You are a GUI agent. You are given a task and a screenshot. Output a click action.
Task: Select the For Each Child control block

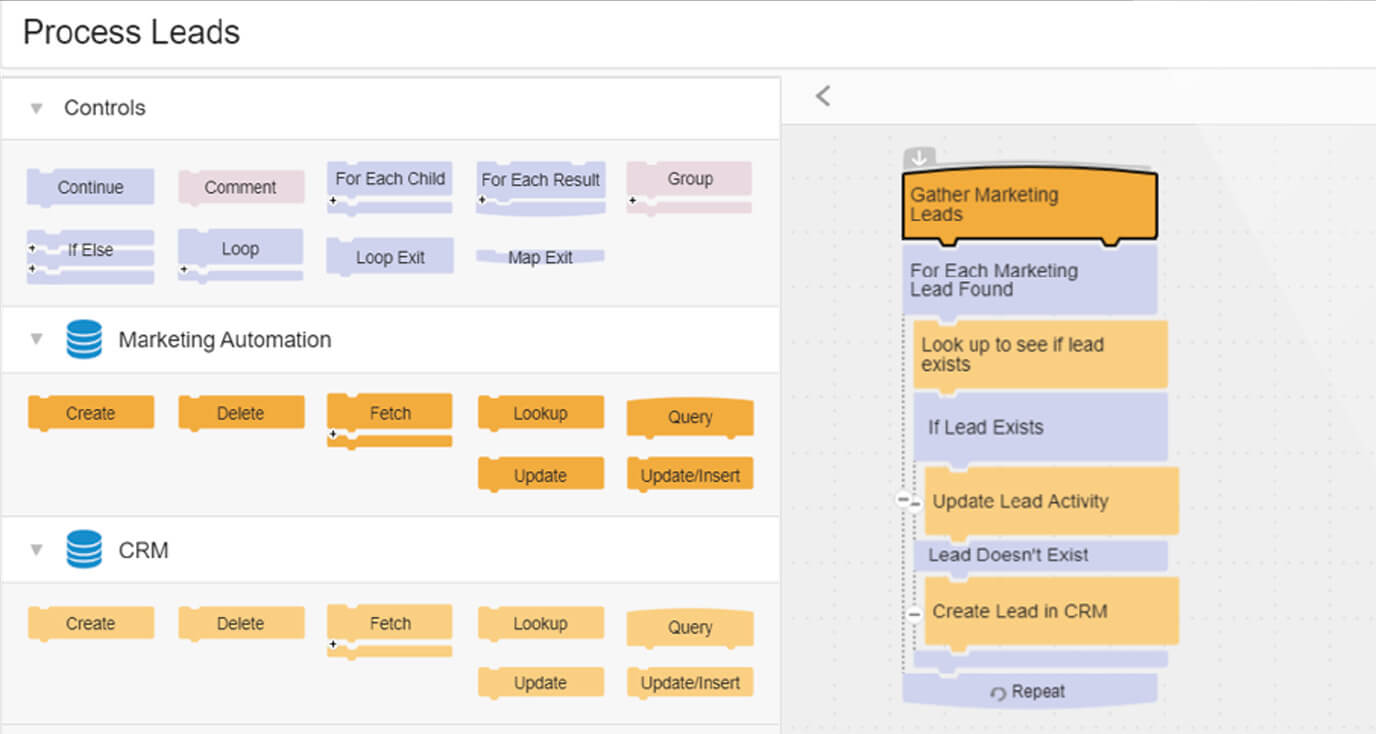click(x=390, y=187)
